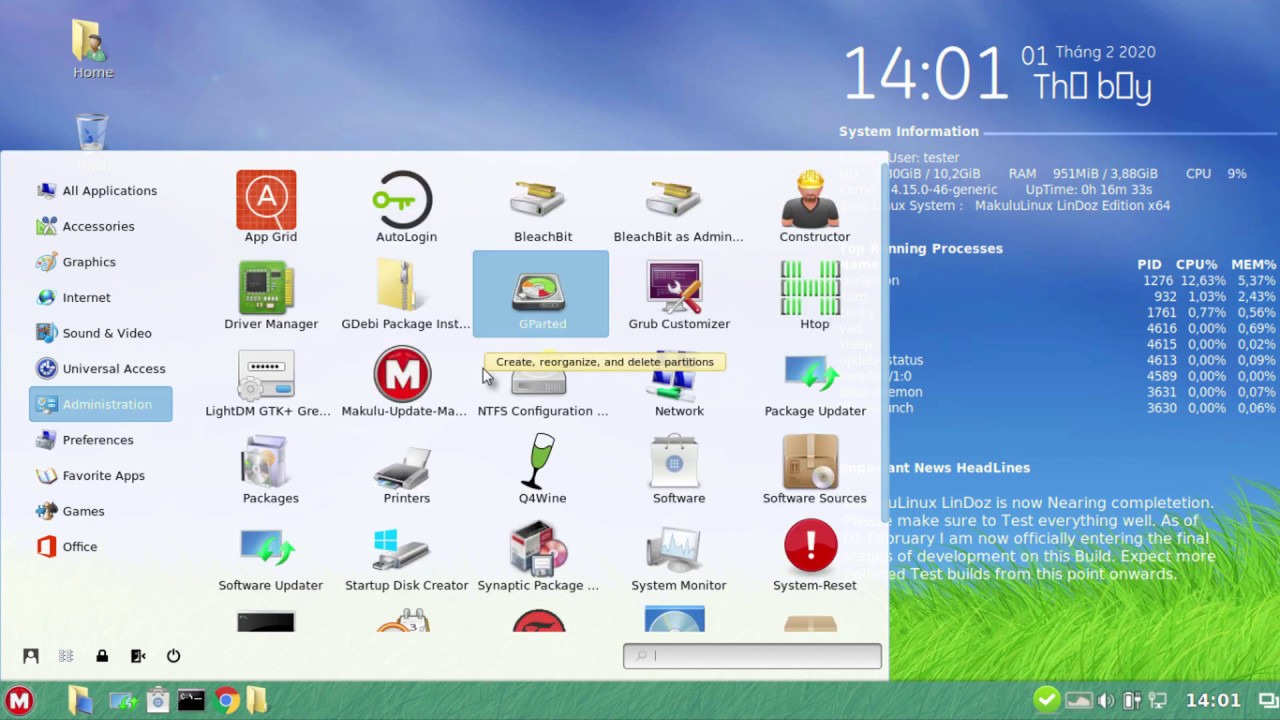Select the Office category
This screenshot has height=720, width=1280.
[100, 546]
